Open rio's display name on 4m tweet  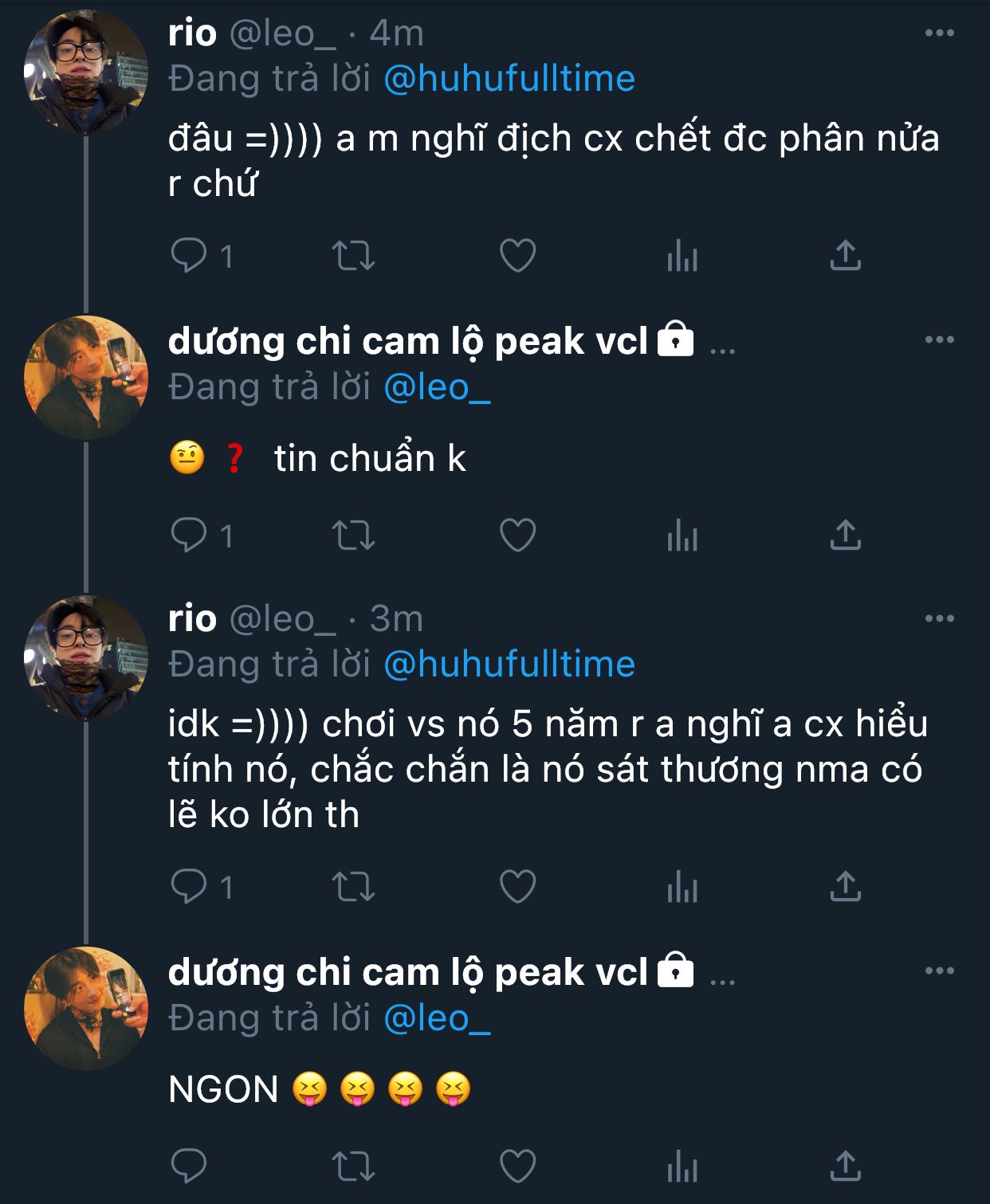(x=192, y=33)
